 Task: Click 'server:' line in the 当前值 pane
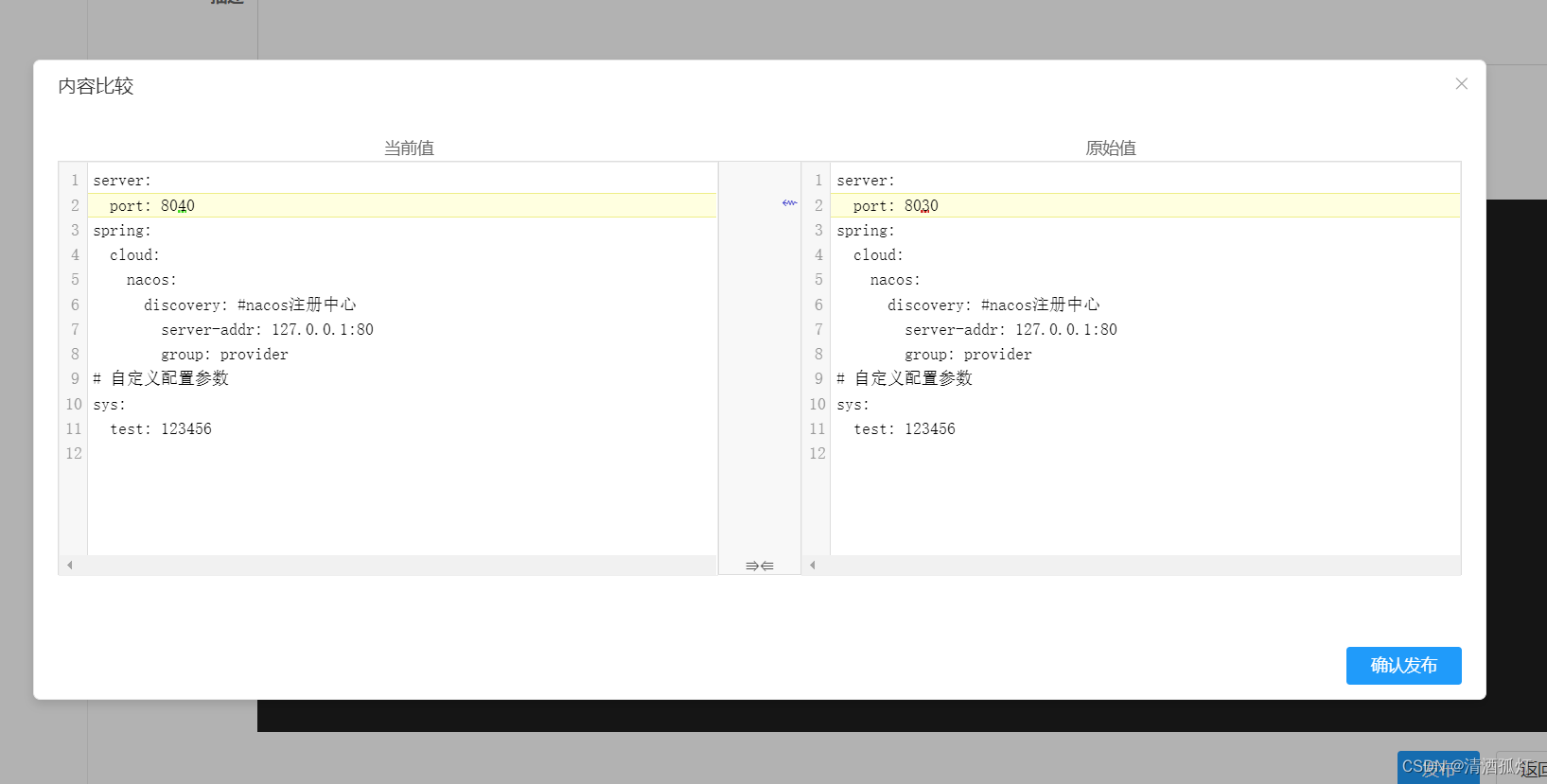point(122,181)
